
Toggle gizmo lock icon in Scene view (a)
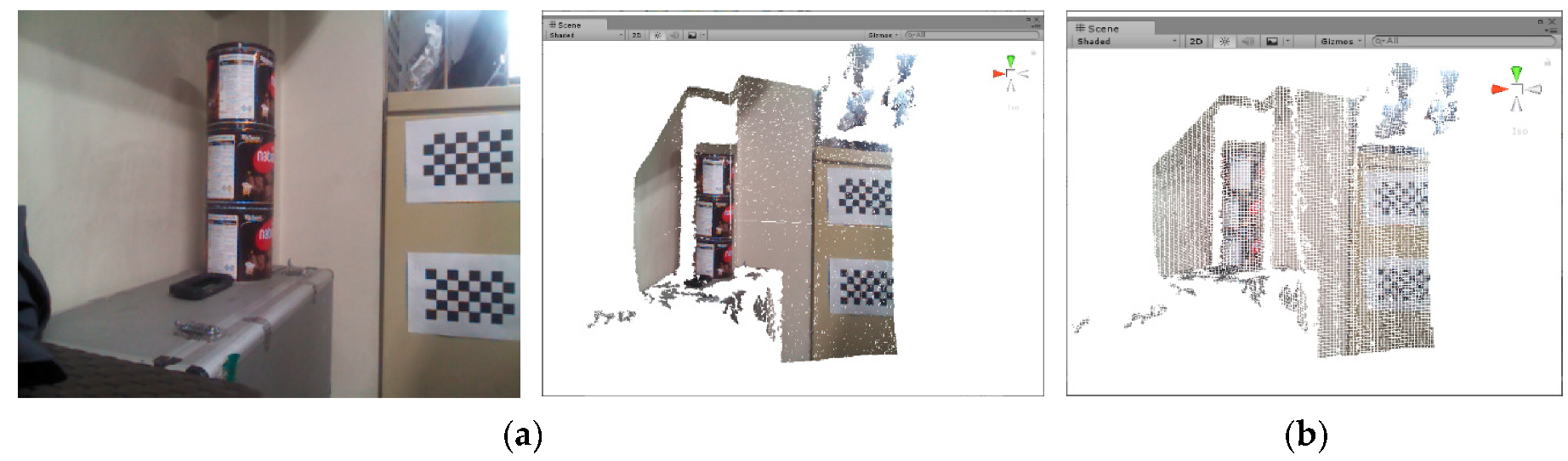pyautogui.click(x=1033, y=53)
